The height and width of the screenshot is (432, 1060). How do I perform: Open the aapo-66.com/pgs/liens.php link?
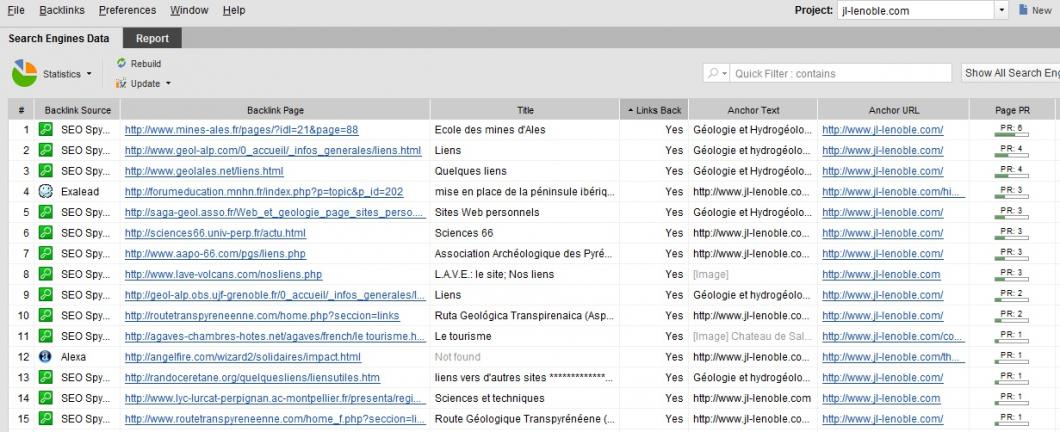[215, 254]
